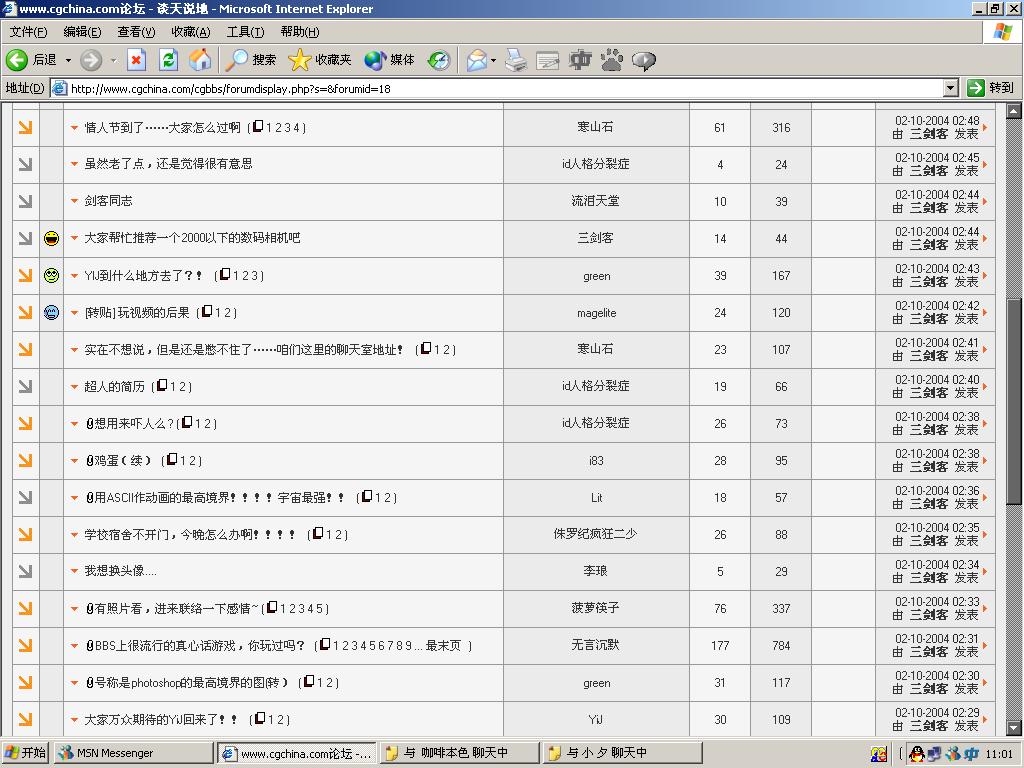Click the paw print toolbar icon
The image size is (1024, 768).
(612, 60)
